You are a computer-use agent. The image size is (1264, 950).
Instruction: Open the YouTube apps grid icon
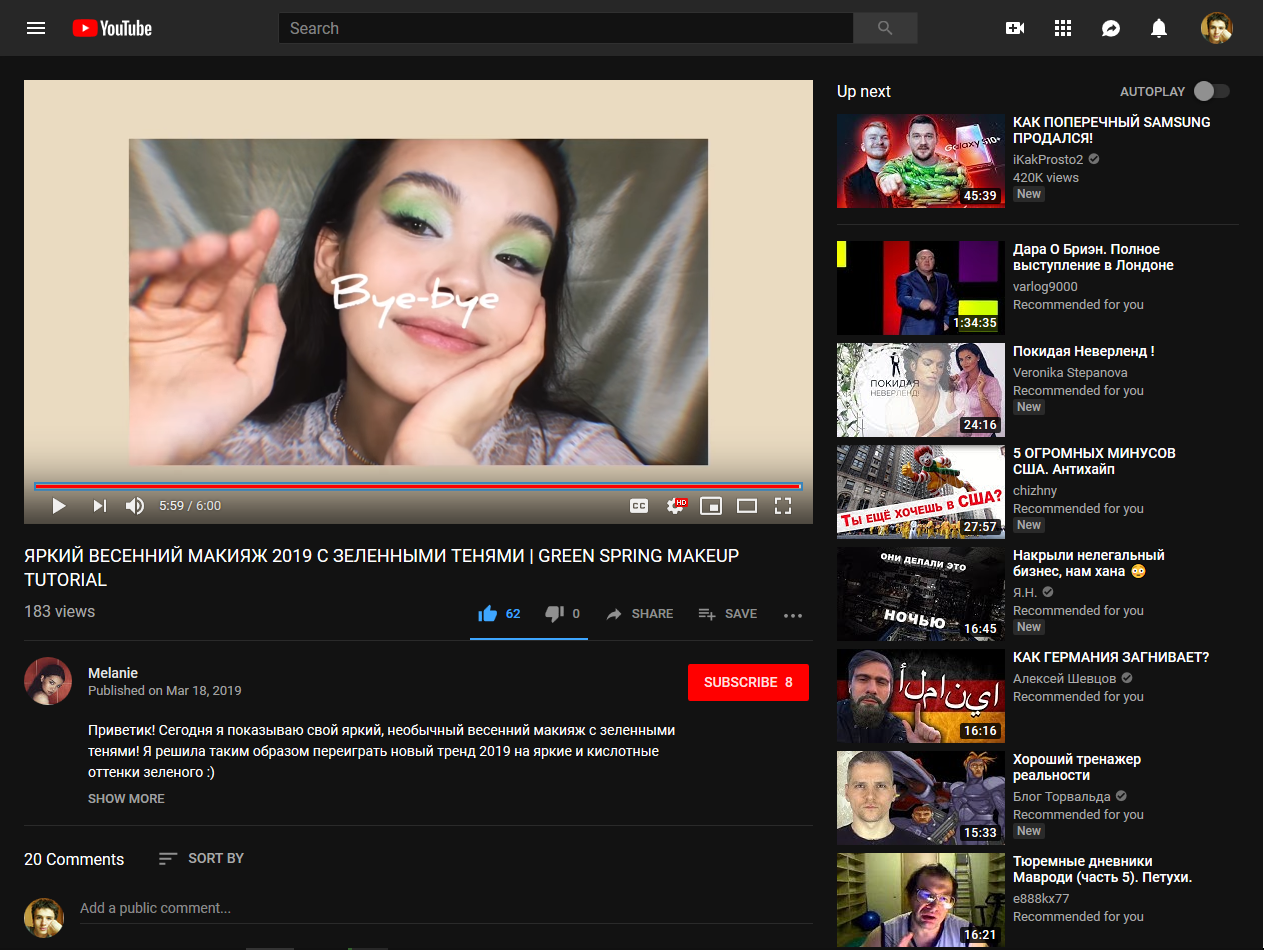click(x=1063, y=28)
